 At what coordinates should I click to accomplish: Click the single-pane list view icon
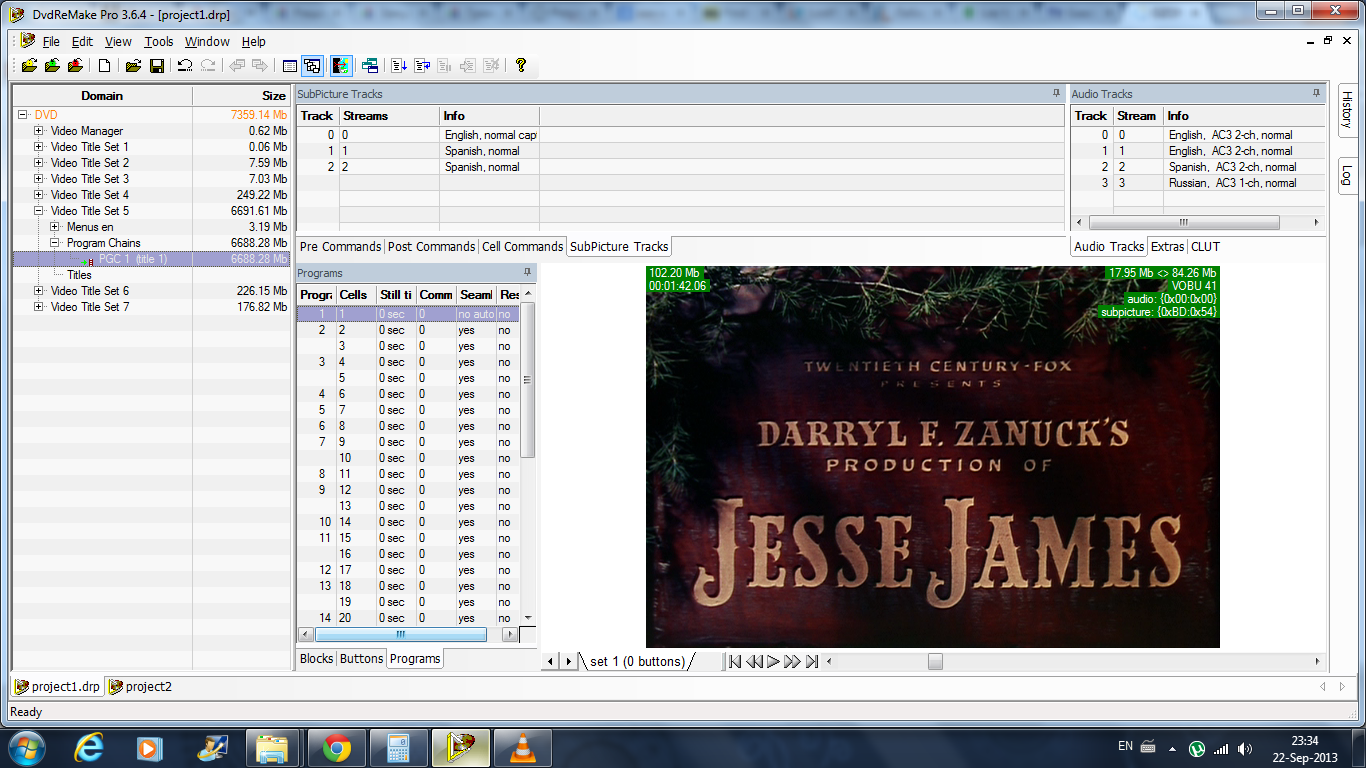(289, 66)
